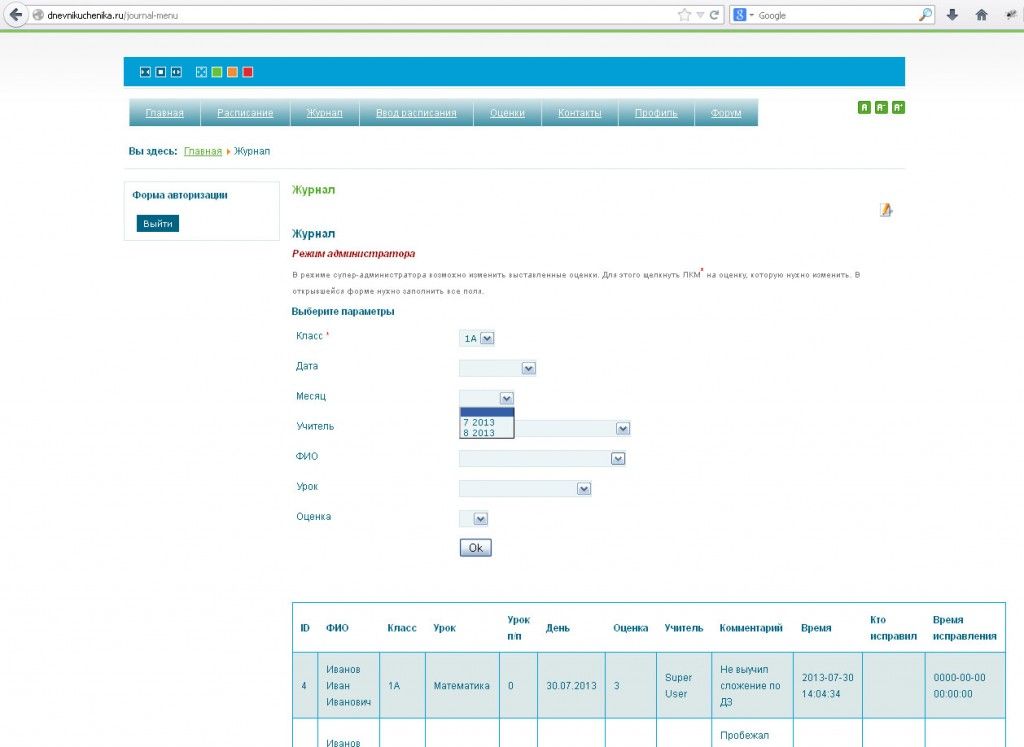This screenshot has height=747, width=1024.
Task: Open the Дата dropdown
Action: [498, 368]
